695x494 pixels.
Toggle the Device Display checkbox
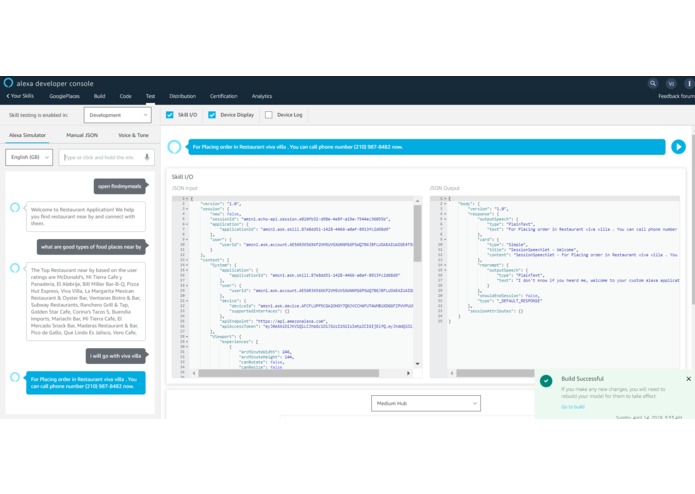(x=212, y=115)
